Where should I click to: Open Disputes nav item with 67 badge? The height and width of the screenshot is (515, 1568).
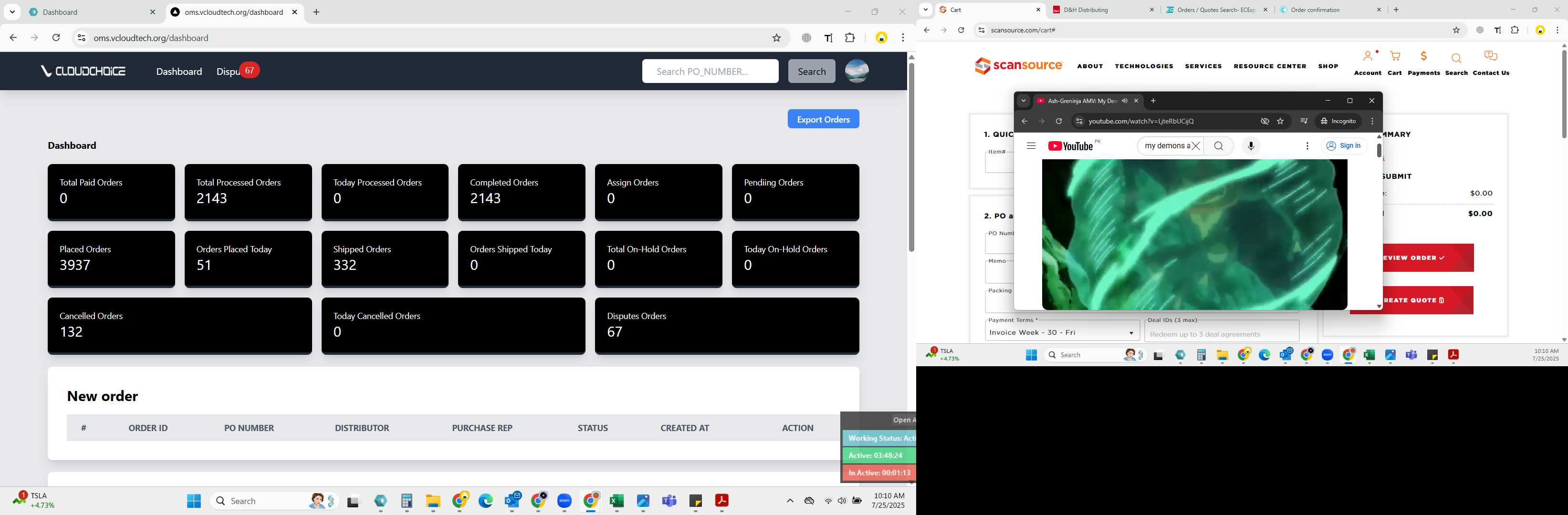[237, 71]
